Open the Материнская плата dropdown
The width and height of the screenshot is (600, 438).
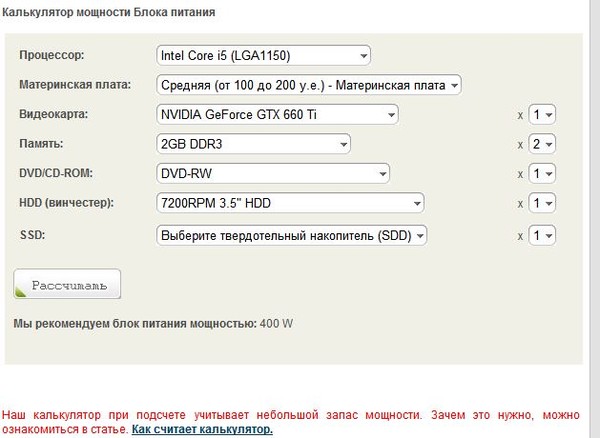coord(309,85)
